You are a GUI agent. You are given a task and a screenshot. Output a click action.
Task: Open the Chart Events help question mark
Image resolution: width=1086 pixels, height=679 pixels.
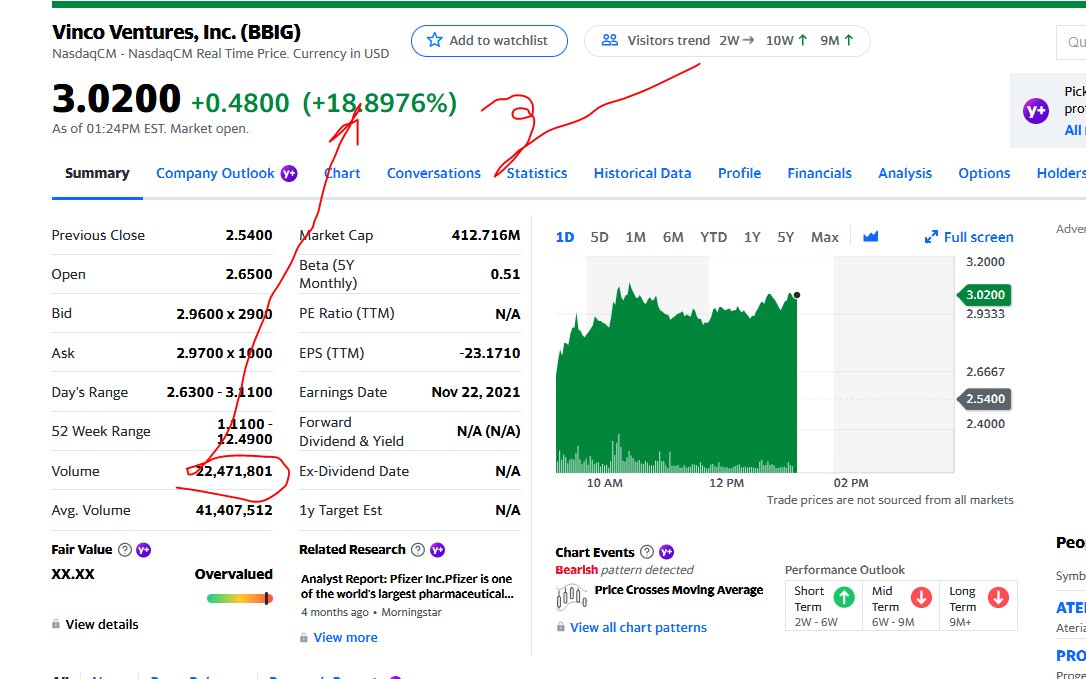(646, 552)
